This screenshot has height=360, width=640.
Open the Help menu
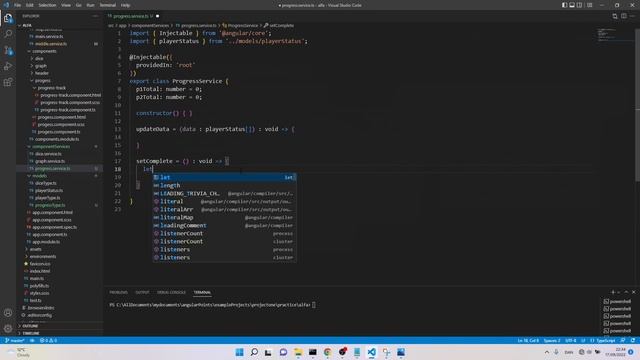pyautogui.click(x=125, y=5)
